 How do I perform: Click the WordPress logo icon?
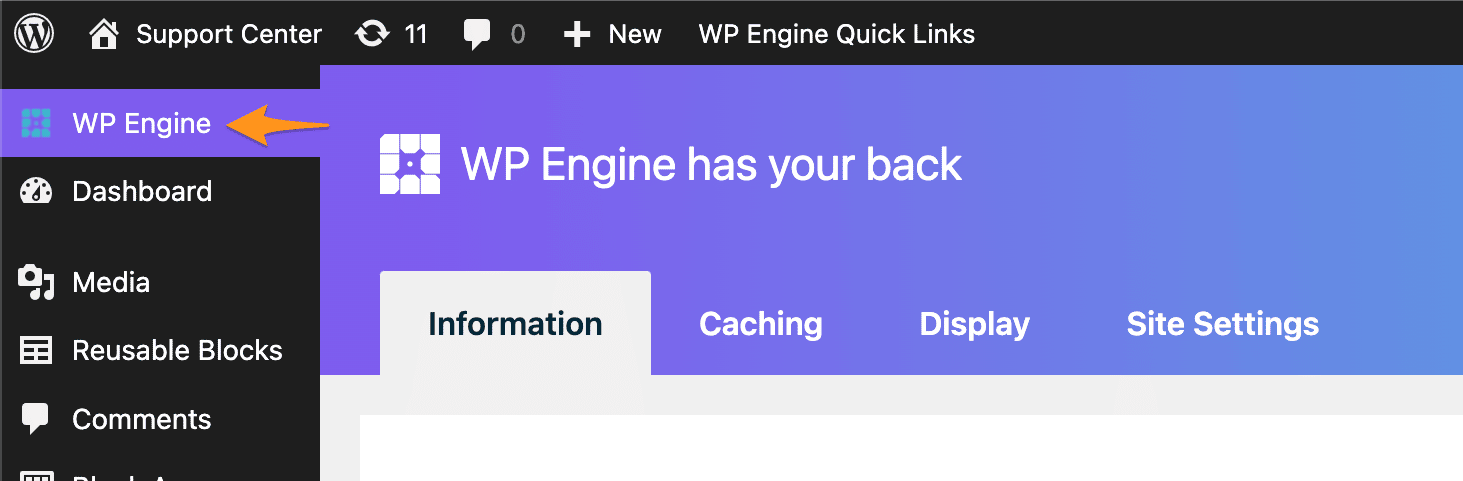[x=34, y=34]
